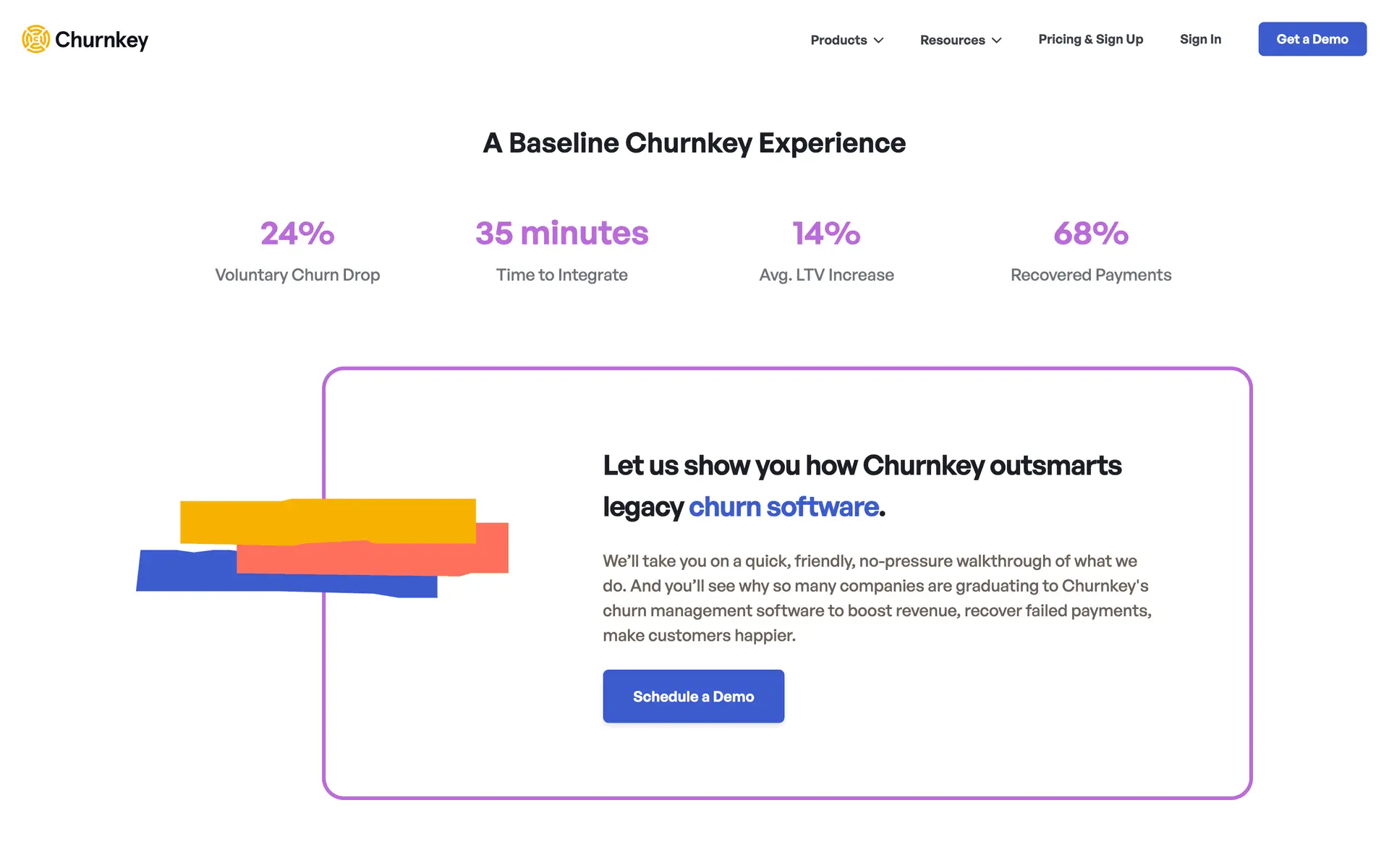Click the Churnkey brand name text
1389x868 pixels.
click(101, 40)
